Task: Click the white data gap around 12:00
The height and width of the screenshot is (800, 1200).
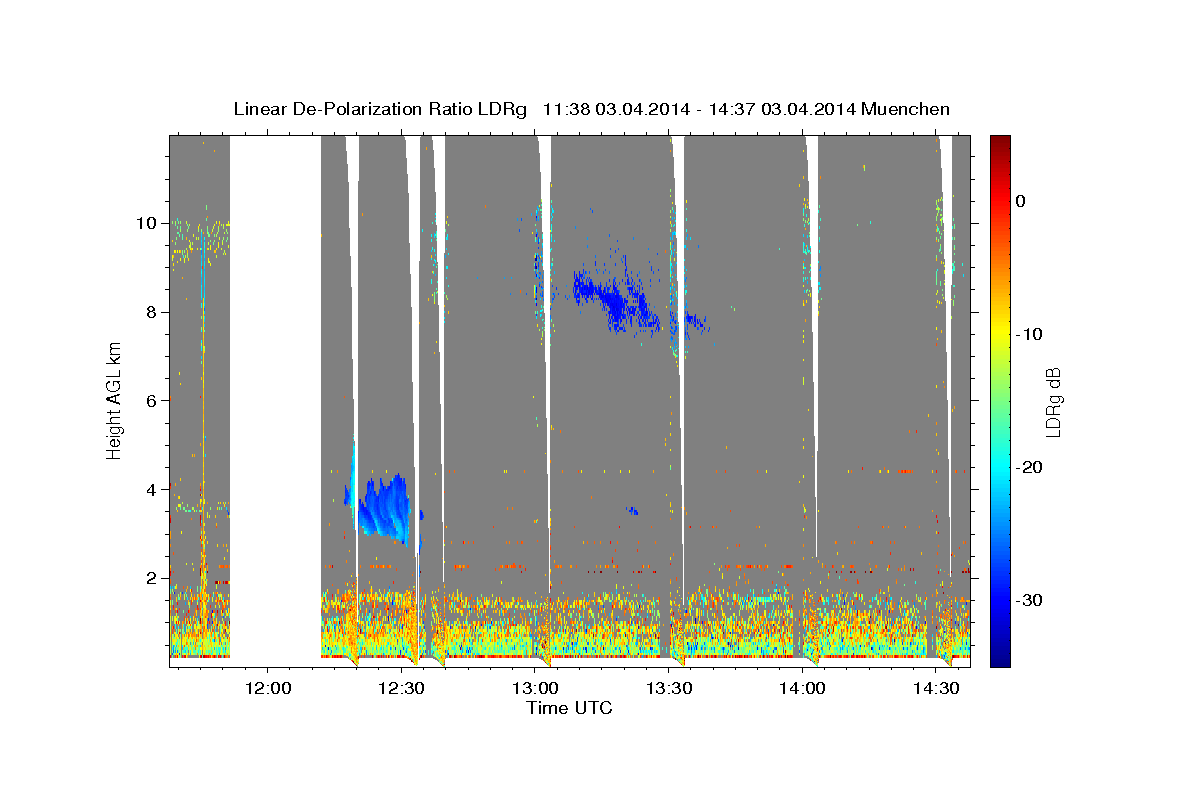Action: click(x=275, y=396)
